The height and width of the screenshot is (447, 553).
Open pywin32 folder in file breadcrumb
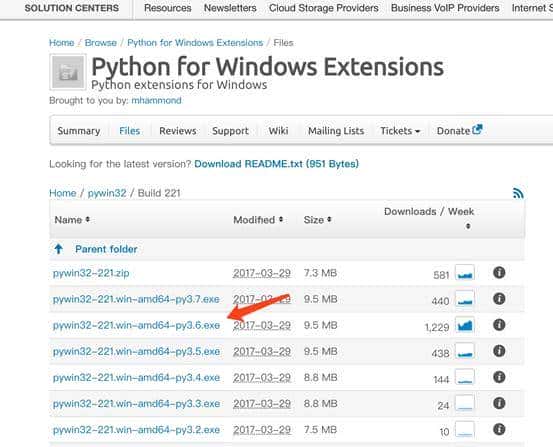coord(107,193)
